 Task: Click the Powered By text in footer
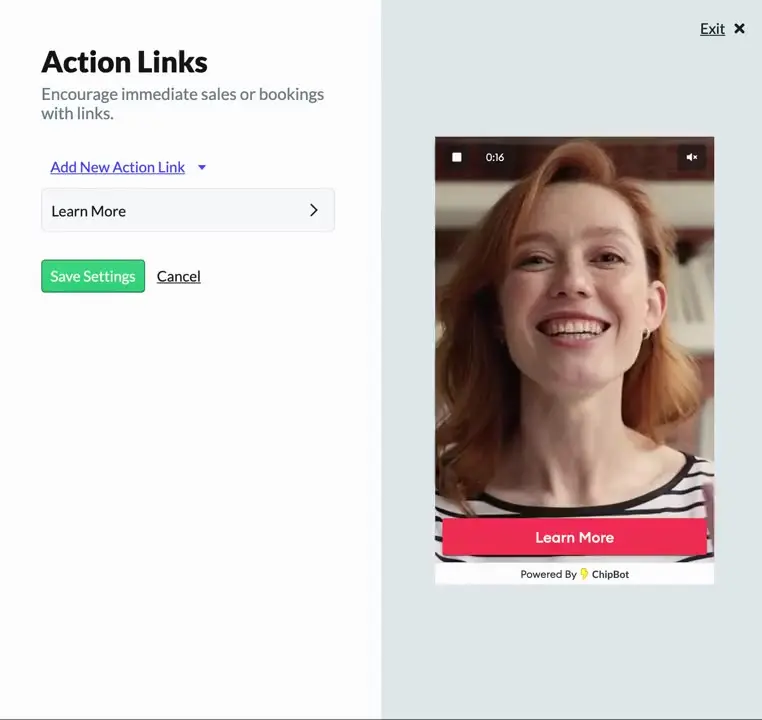click(548, 574)
